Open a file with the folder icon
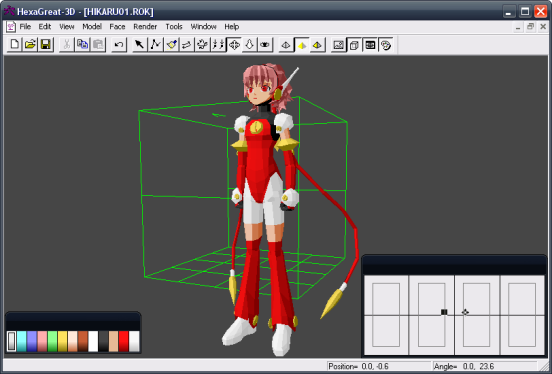Image resolution: width=552 pixels, height=374 pixels. [x=30, y=45]
